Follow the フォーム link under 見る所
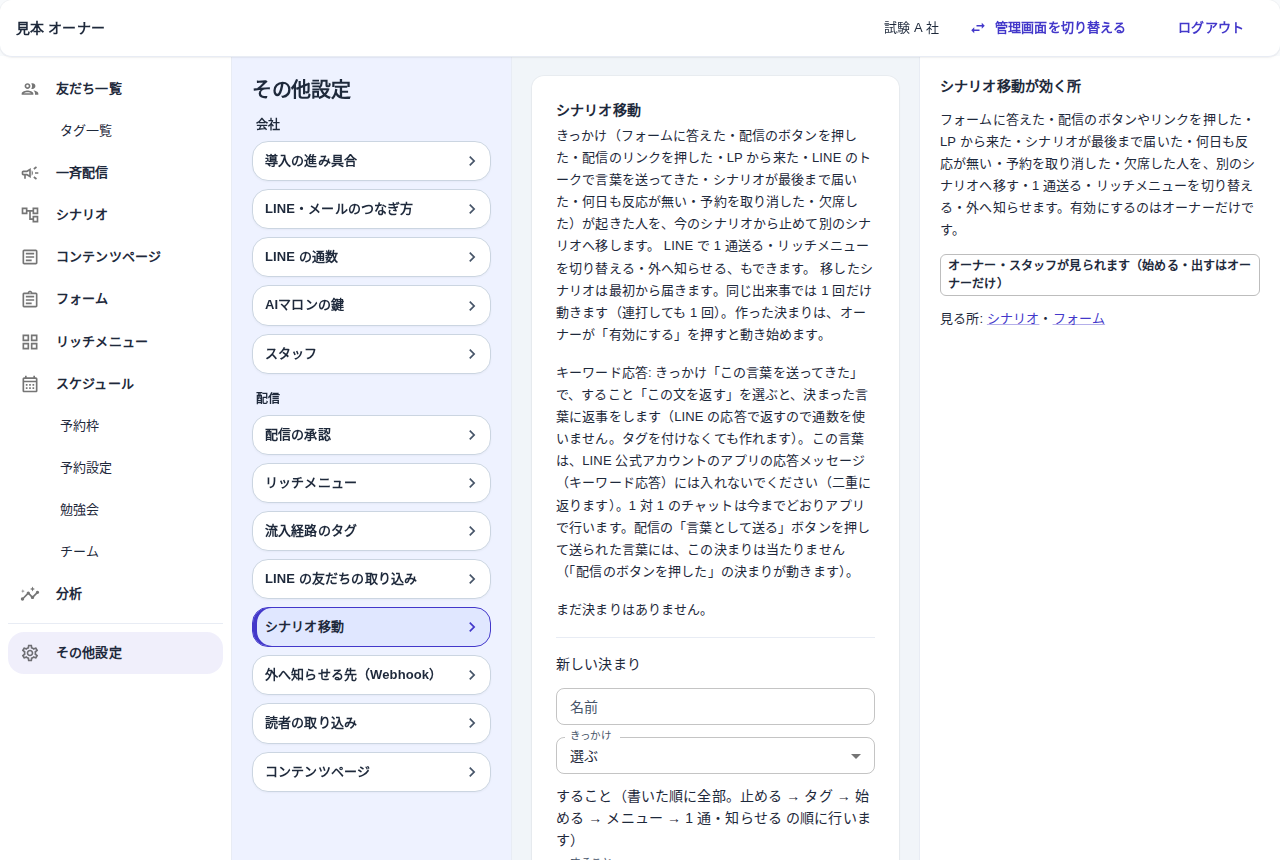This screenshot has width=1280, height=860. click(x=1079, y=319)
